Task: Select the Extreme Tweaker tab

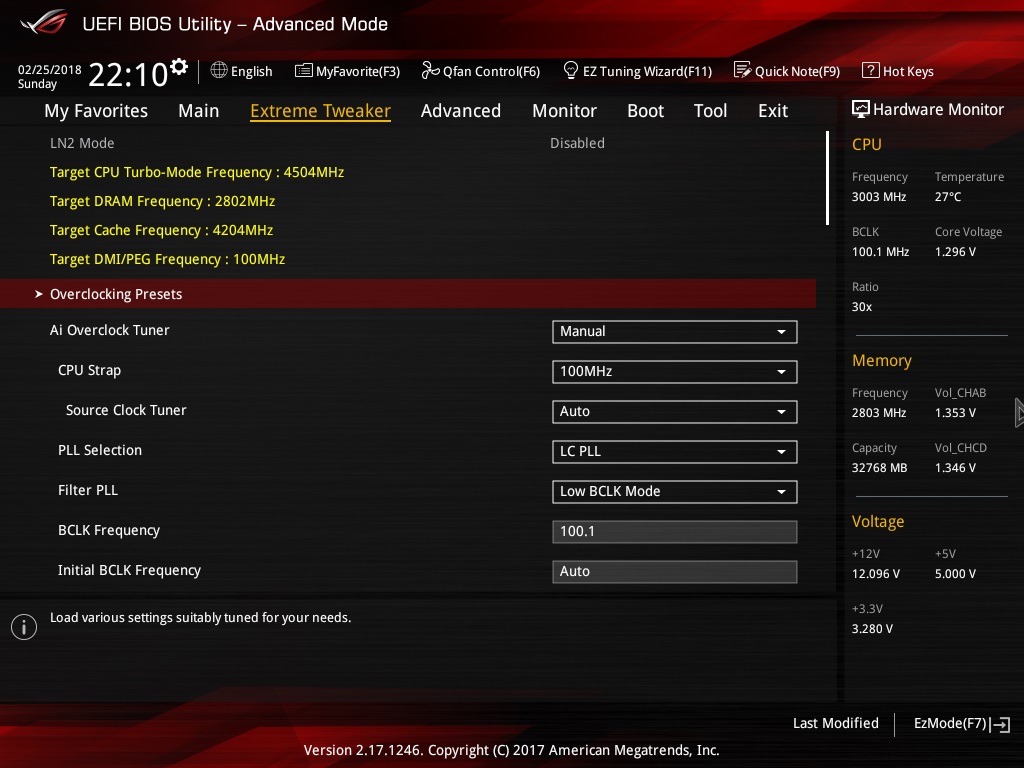Action: click(x=320, y=111)
